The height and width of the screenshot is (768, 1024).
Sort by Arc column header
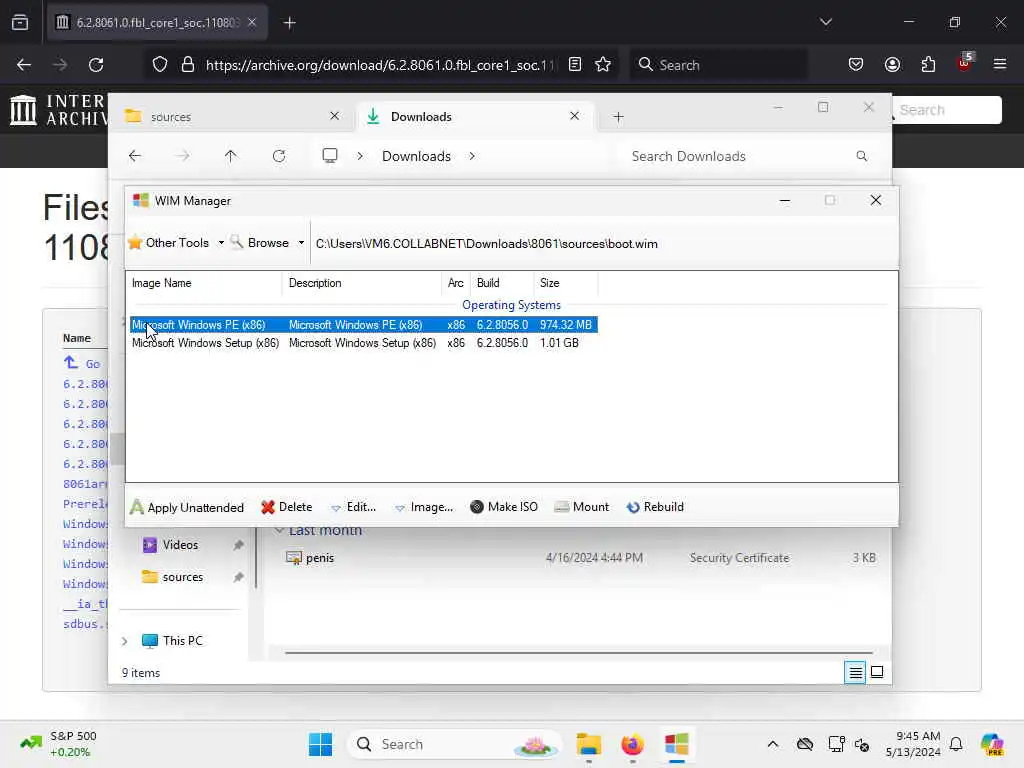point(455,283)
